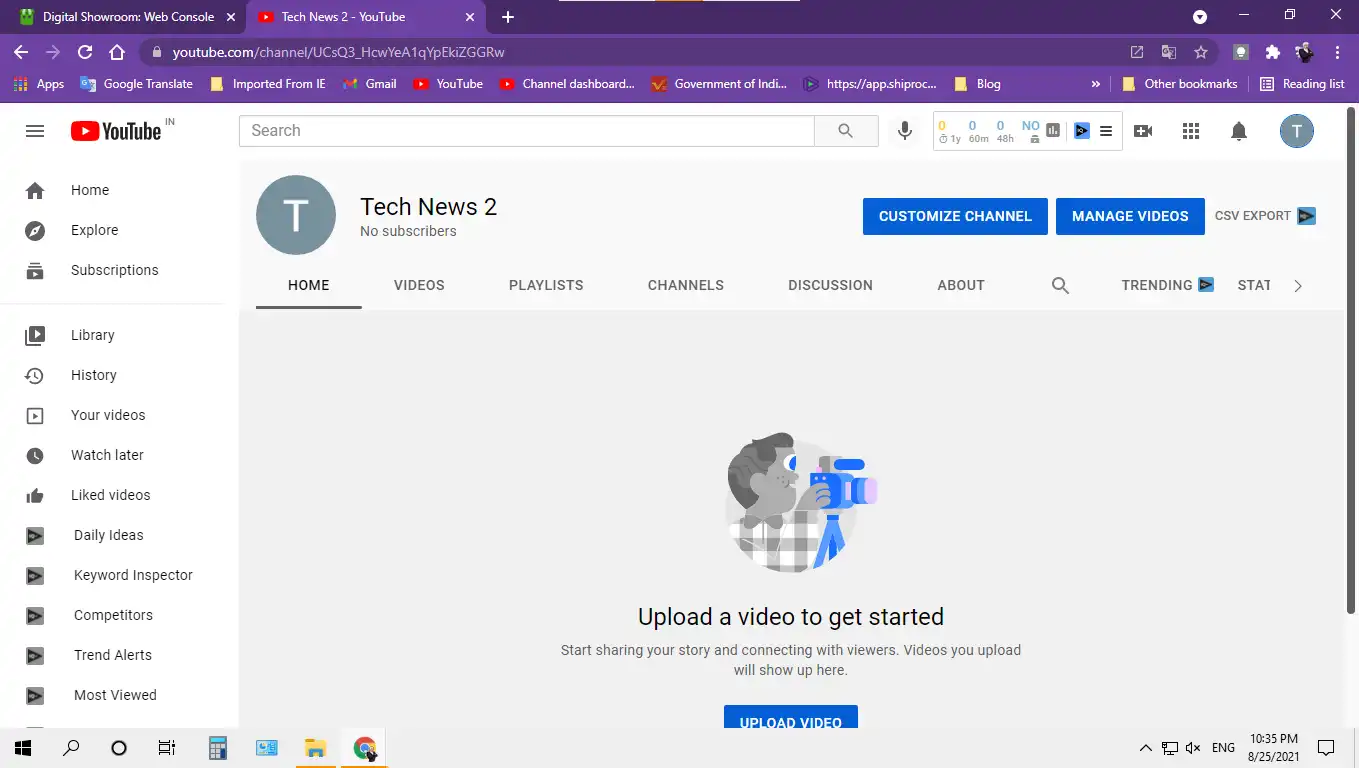This screenshot has height=768, width=1360.
Task: Open a new browser tab
Action: click(x=508, y=17)
